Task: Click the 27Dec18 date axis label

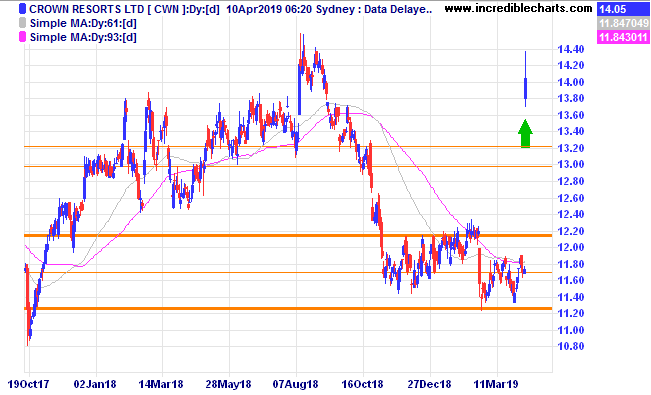Action: click(x=429, y=384)
